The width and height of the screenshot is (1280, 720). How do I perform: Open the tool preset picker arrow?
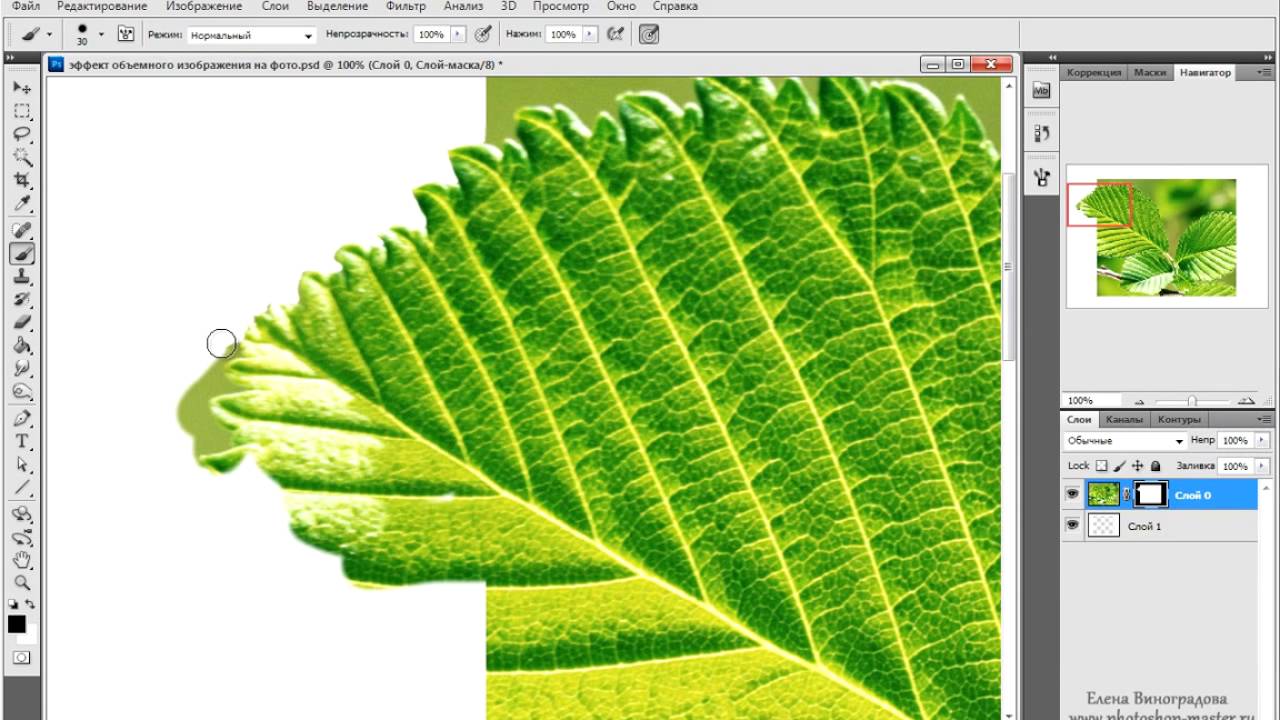click(x=49, y=34)
